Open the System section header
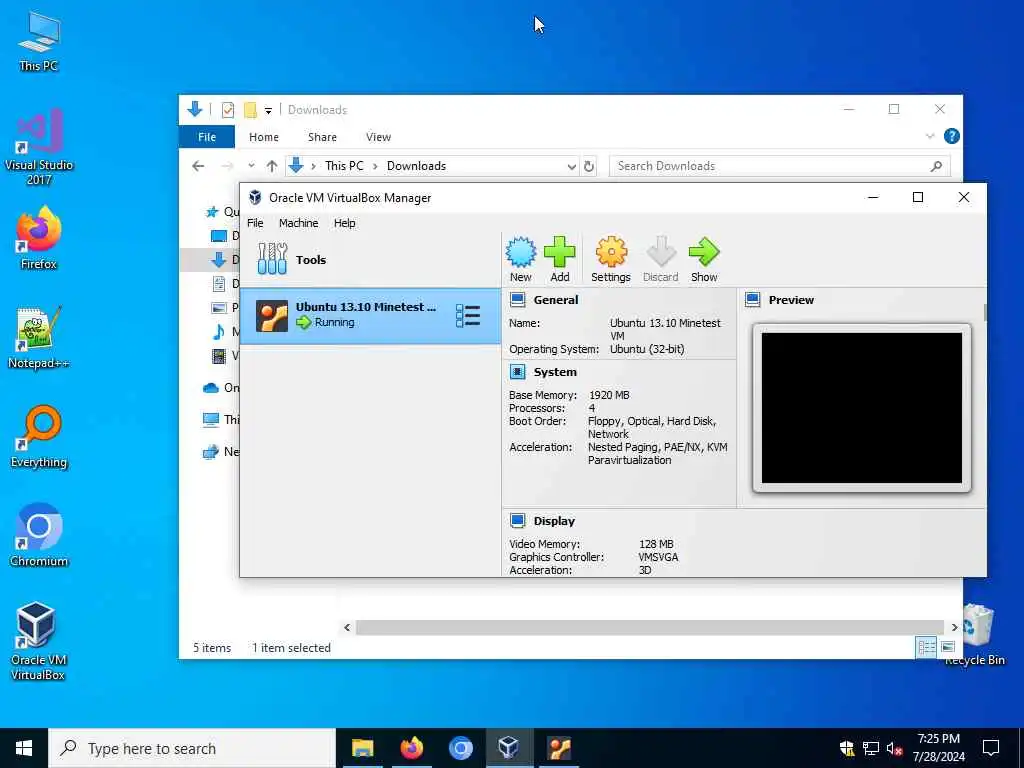 (554, 372)
